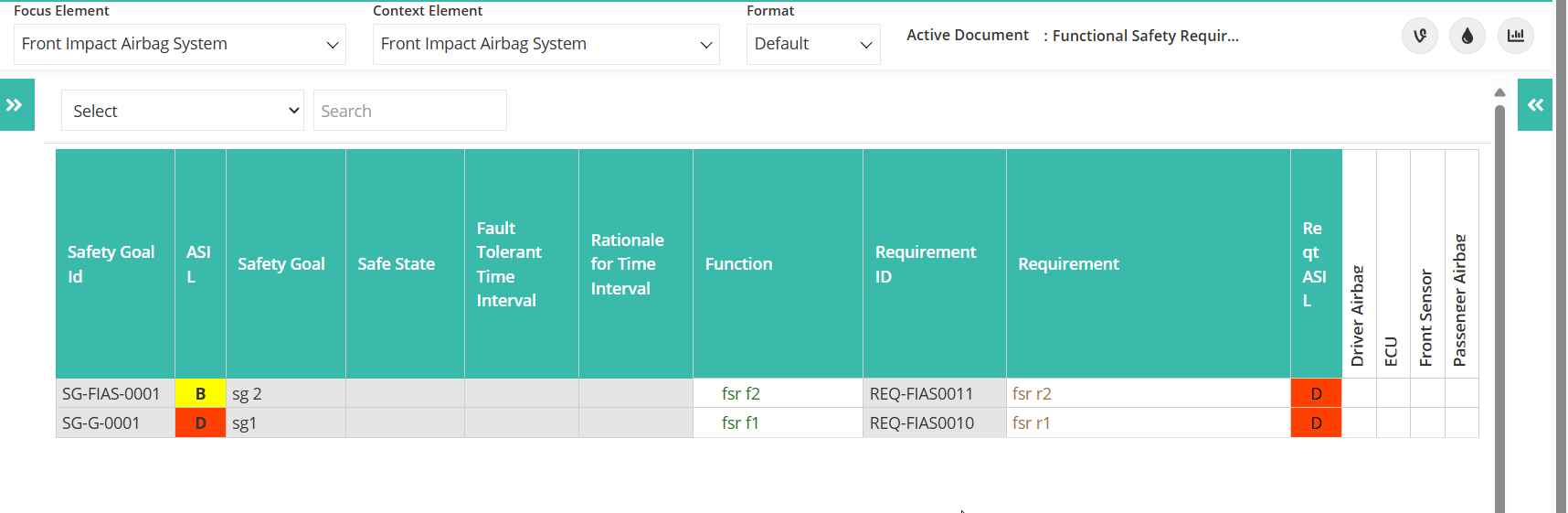
Task: Open the Format Default dropdown
Action: pyautogui.click(x=813, y=44)
